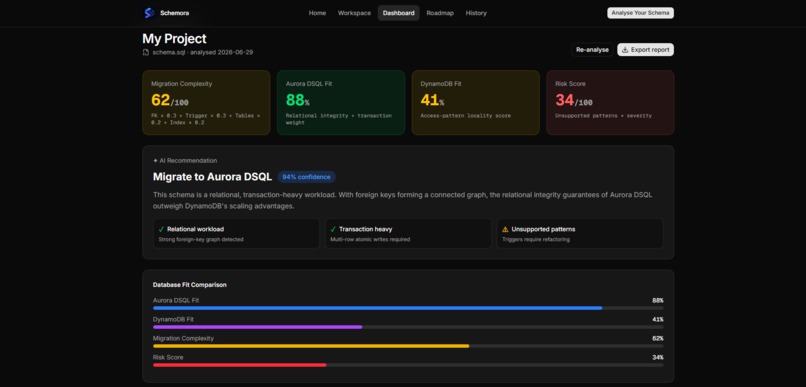Click the Schemora logo icon
The width and height of the screenshot is (806, 387).
(x=149, y=13)
